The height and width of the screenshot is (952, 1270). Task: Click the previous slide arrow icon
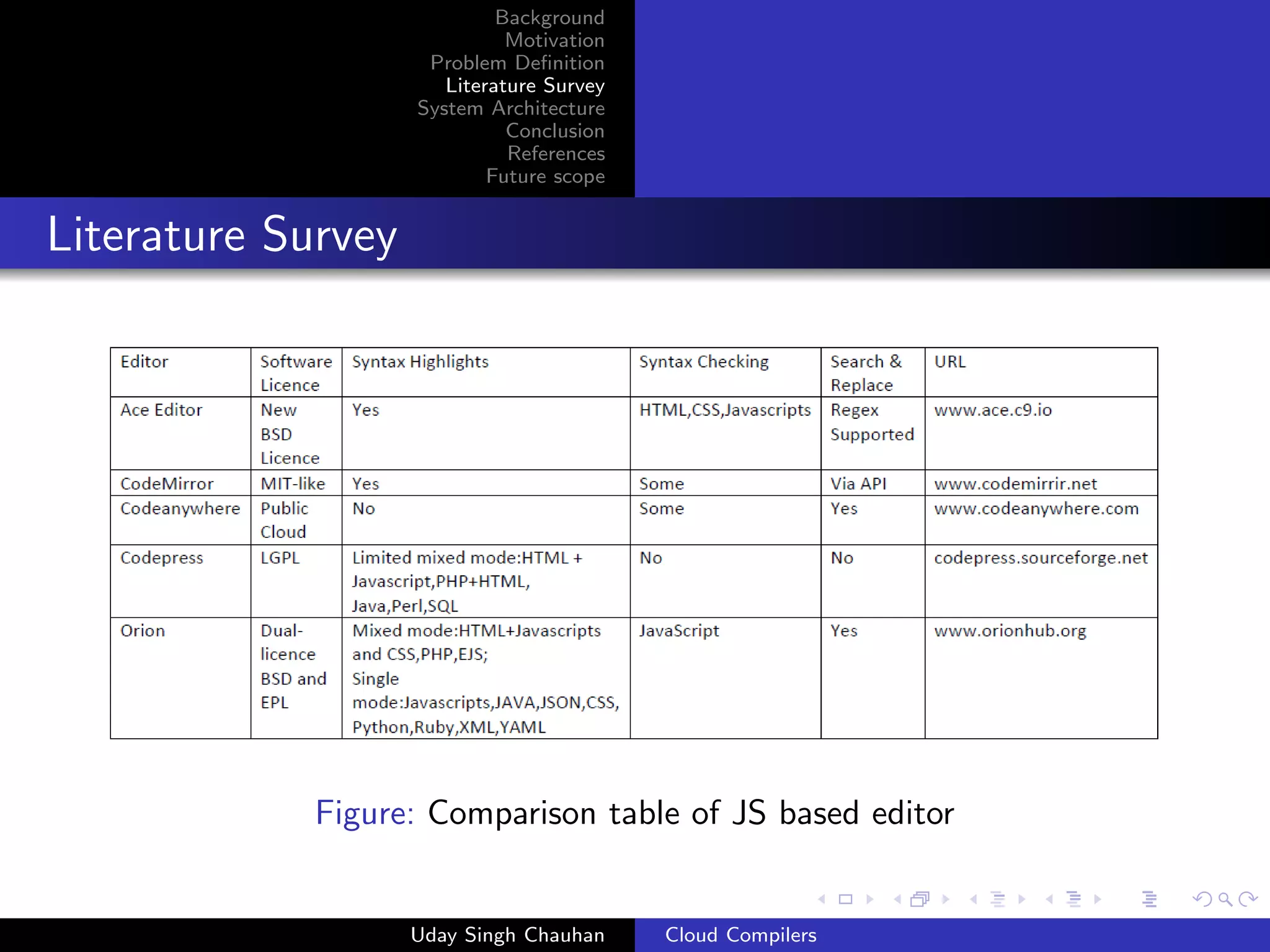coord(822,899)
